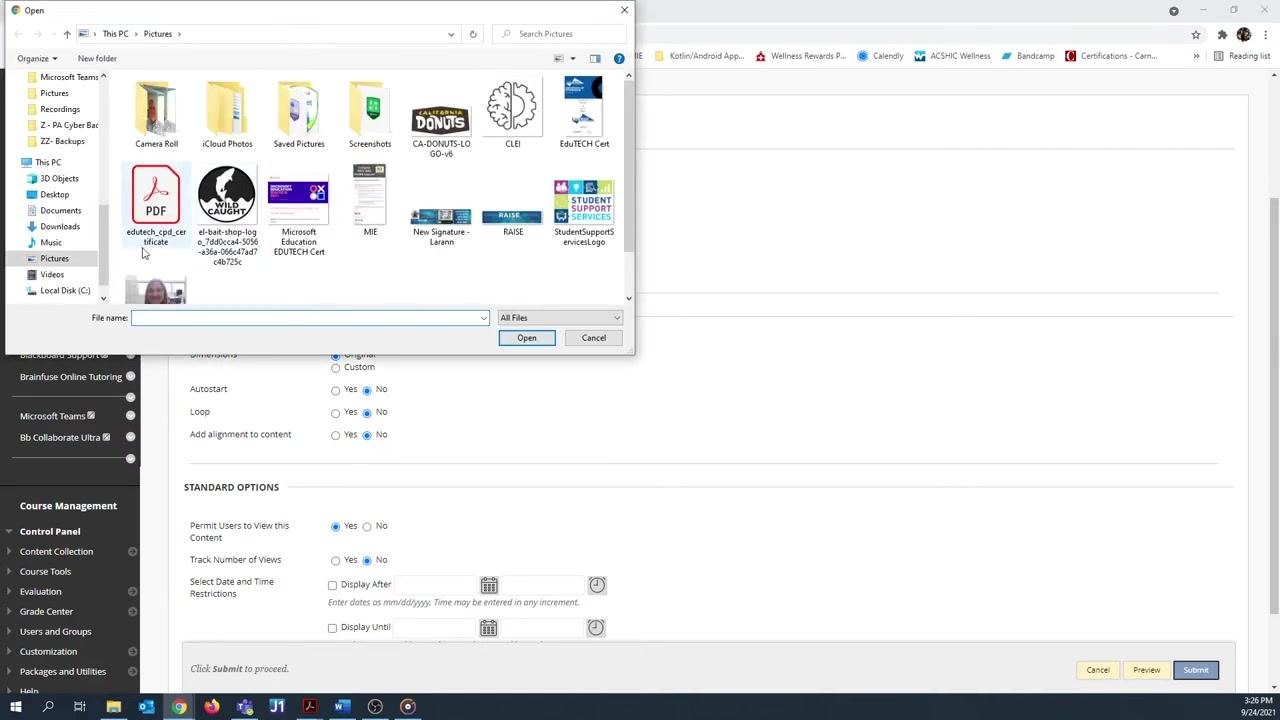
Task: Set Permit Users to View to No
Action: pyautogui.click(x=367, y=527)
